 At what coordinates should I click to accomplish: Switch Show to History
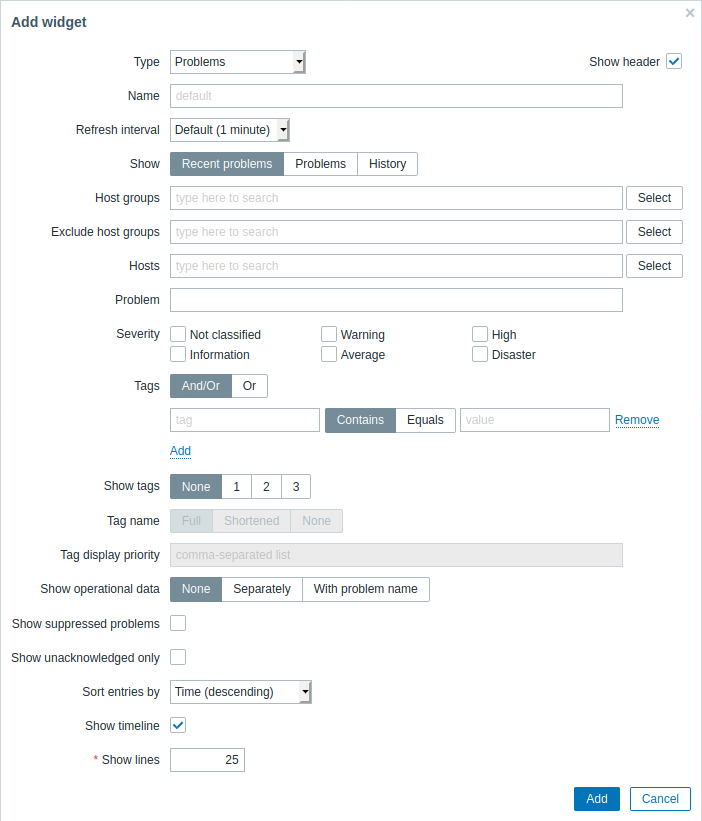387,164
